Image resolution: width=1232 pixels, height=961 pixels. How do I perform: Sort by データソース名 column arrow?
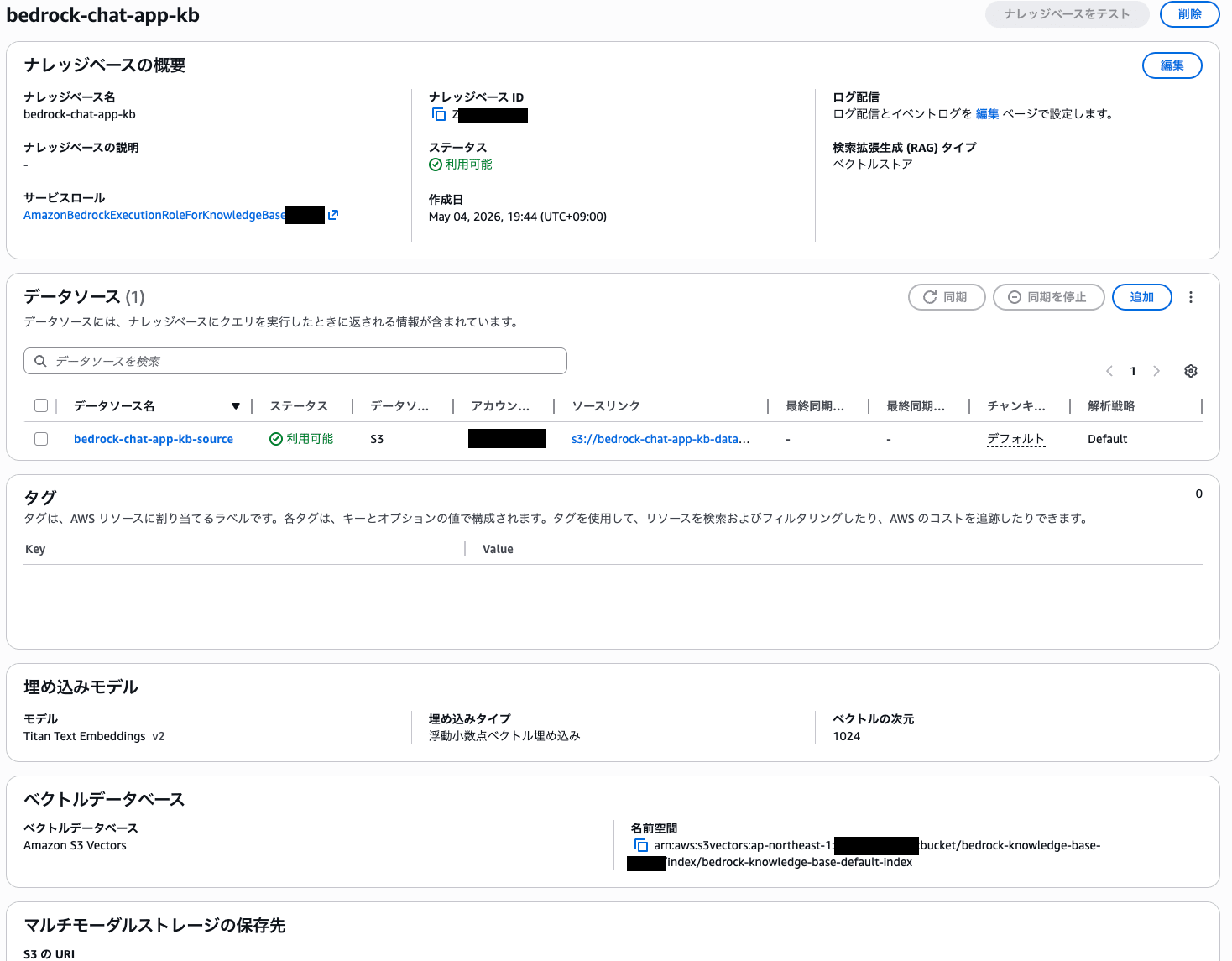(x=236, y=406)
